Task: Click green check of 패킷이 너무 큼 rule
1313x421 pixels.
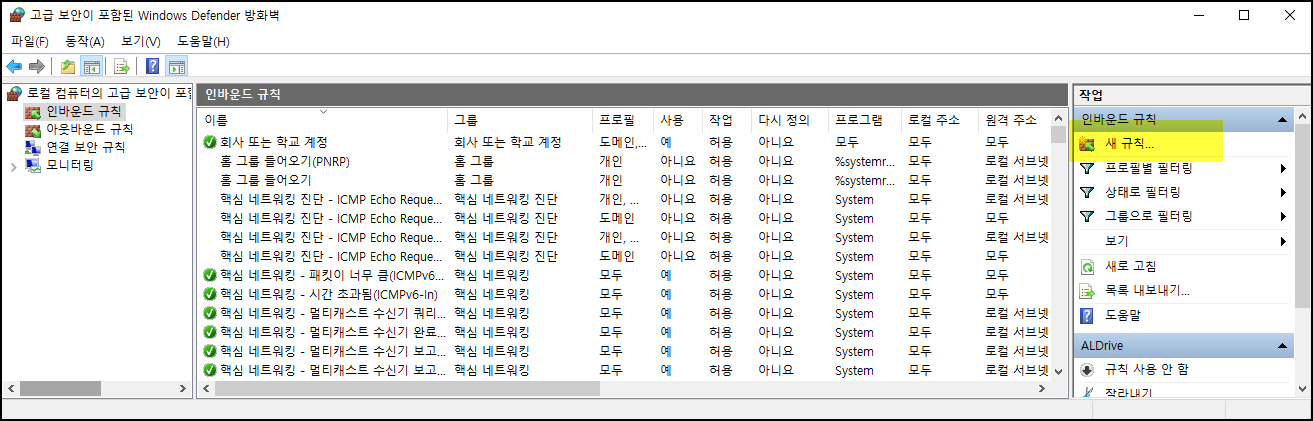Action: 210,275
